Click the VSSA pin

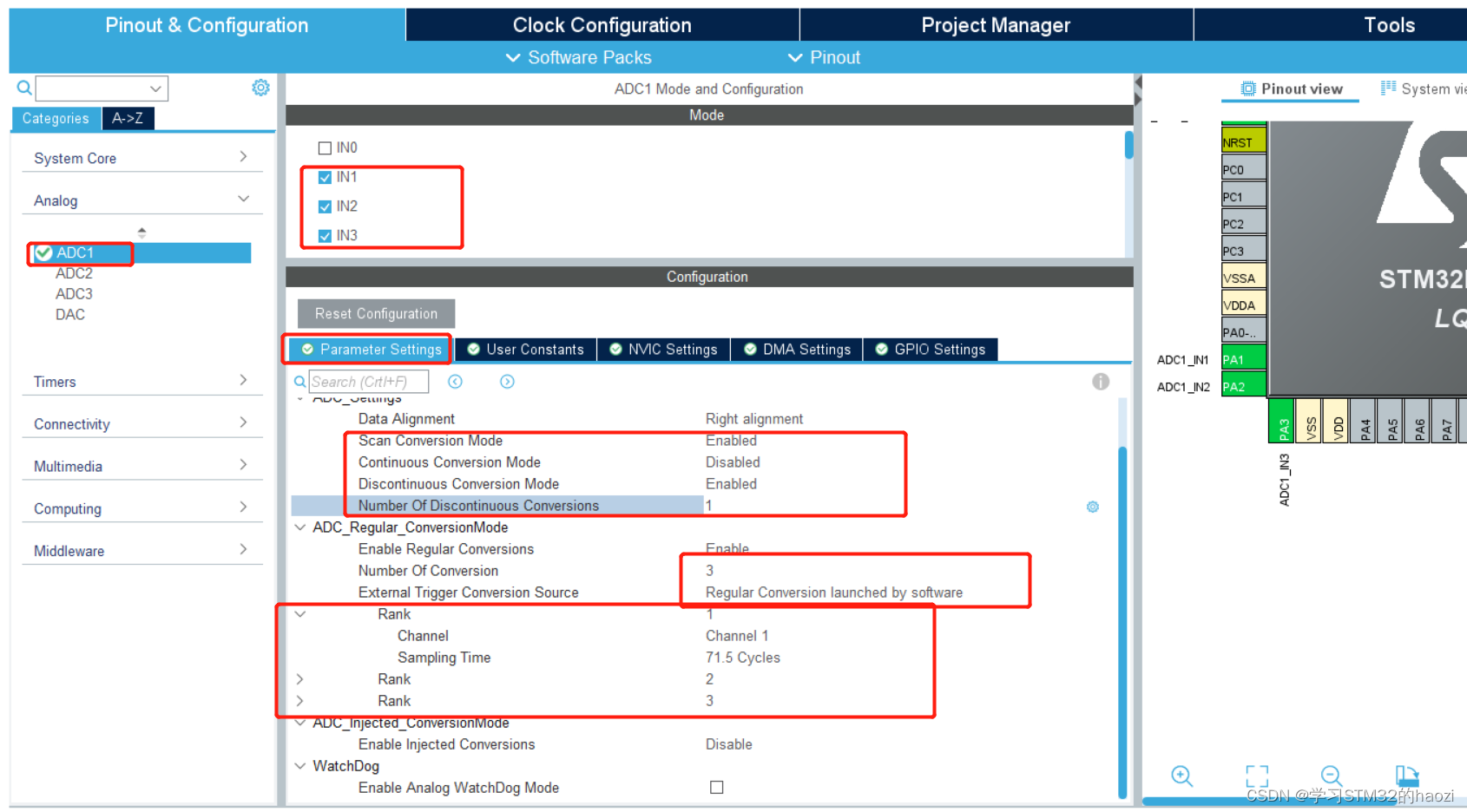[x=1243, y=278]
